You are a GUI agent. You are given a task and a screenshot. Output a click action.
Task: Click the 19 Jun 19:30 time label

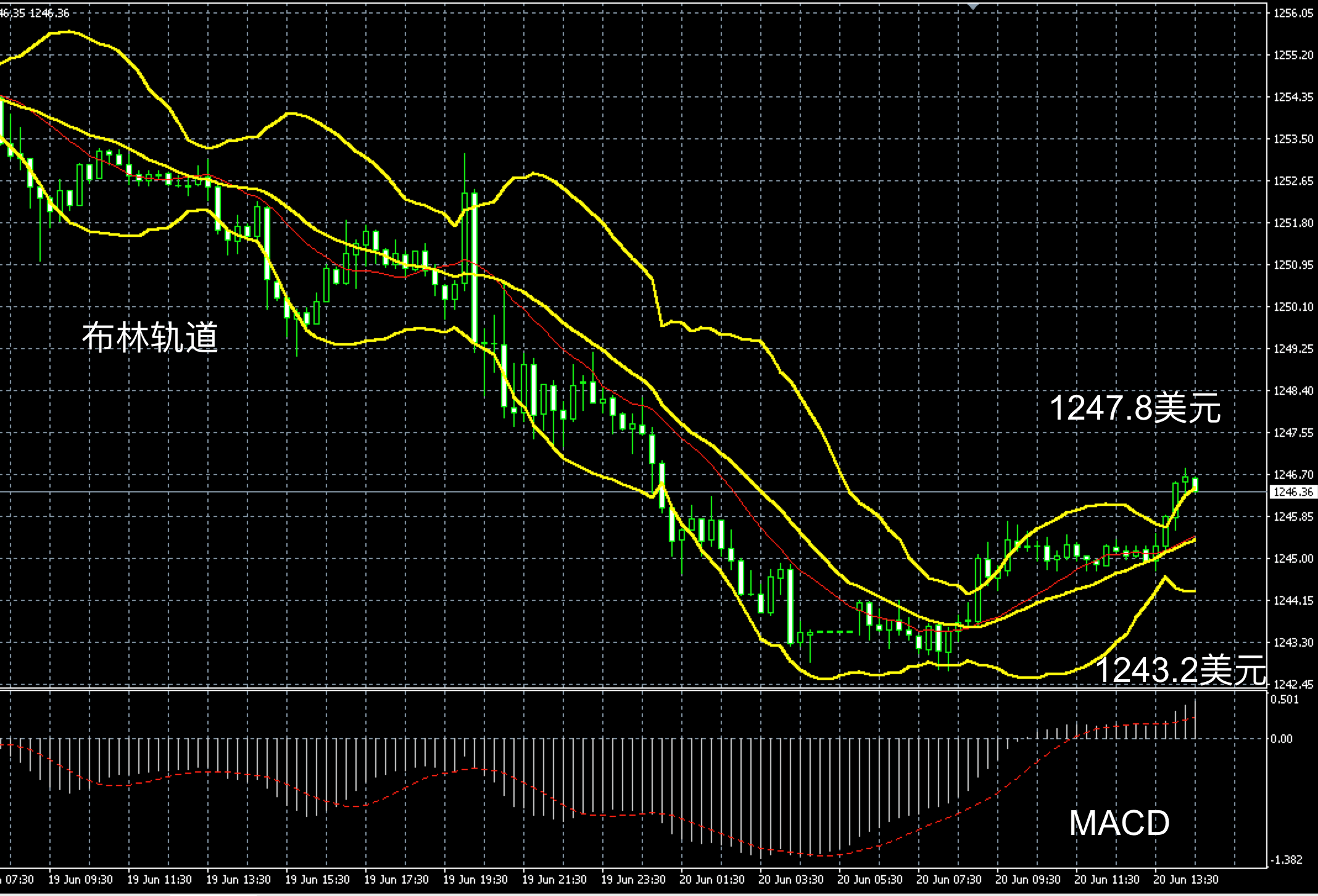(x=475, y=879)
